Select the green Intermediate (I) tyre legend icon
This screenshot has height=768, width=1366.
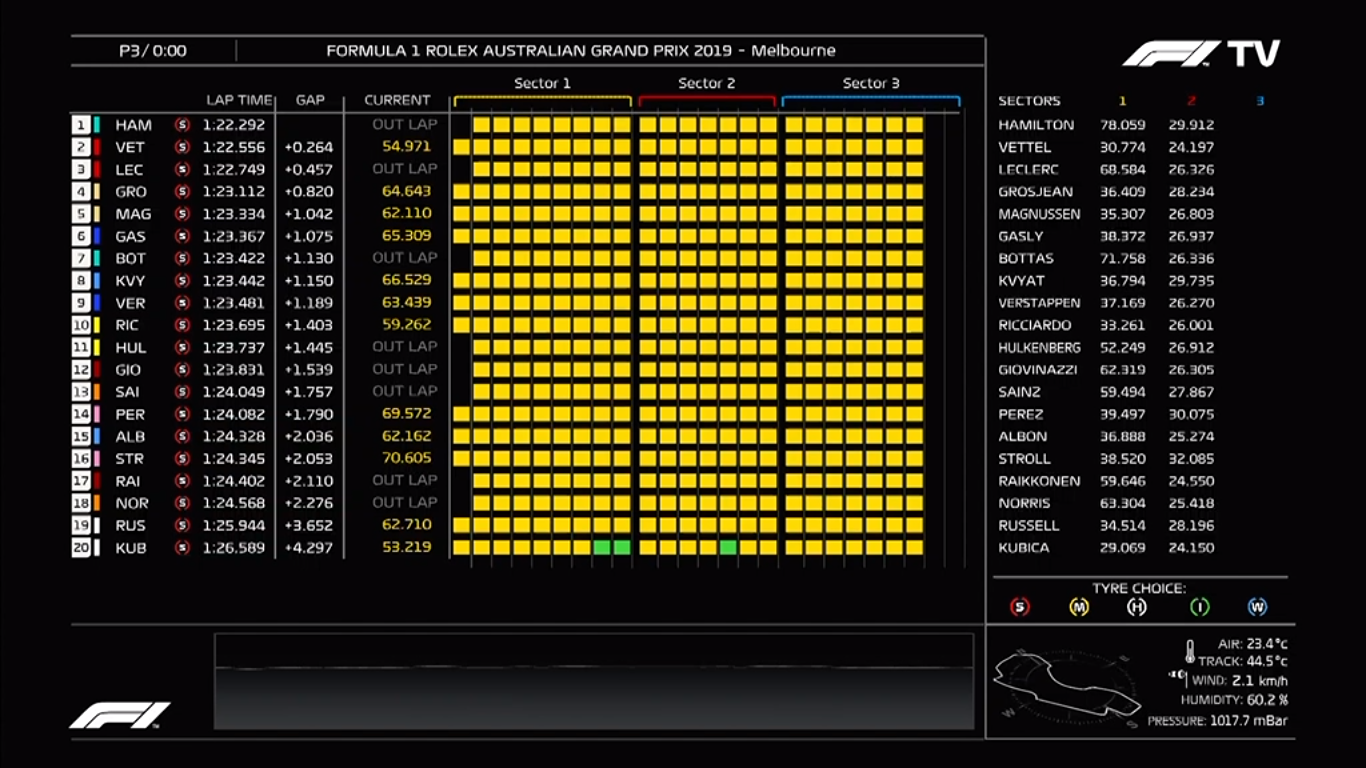point(1199,607)
